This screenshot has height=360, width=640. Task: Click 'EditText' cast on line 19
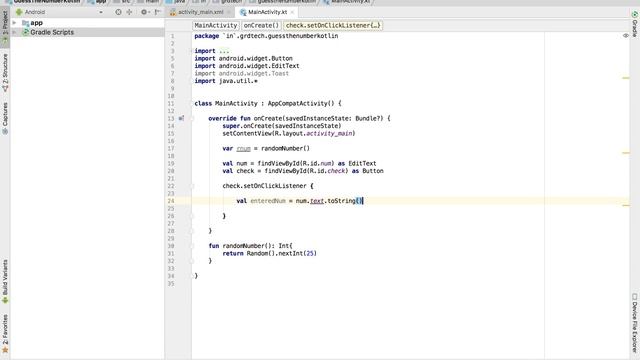coord(362,163)
